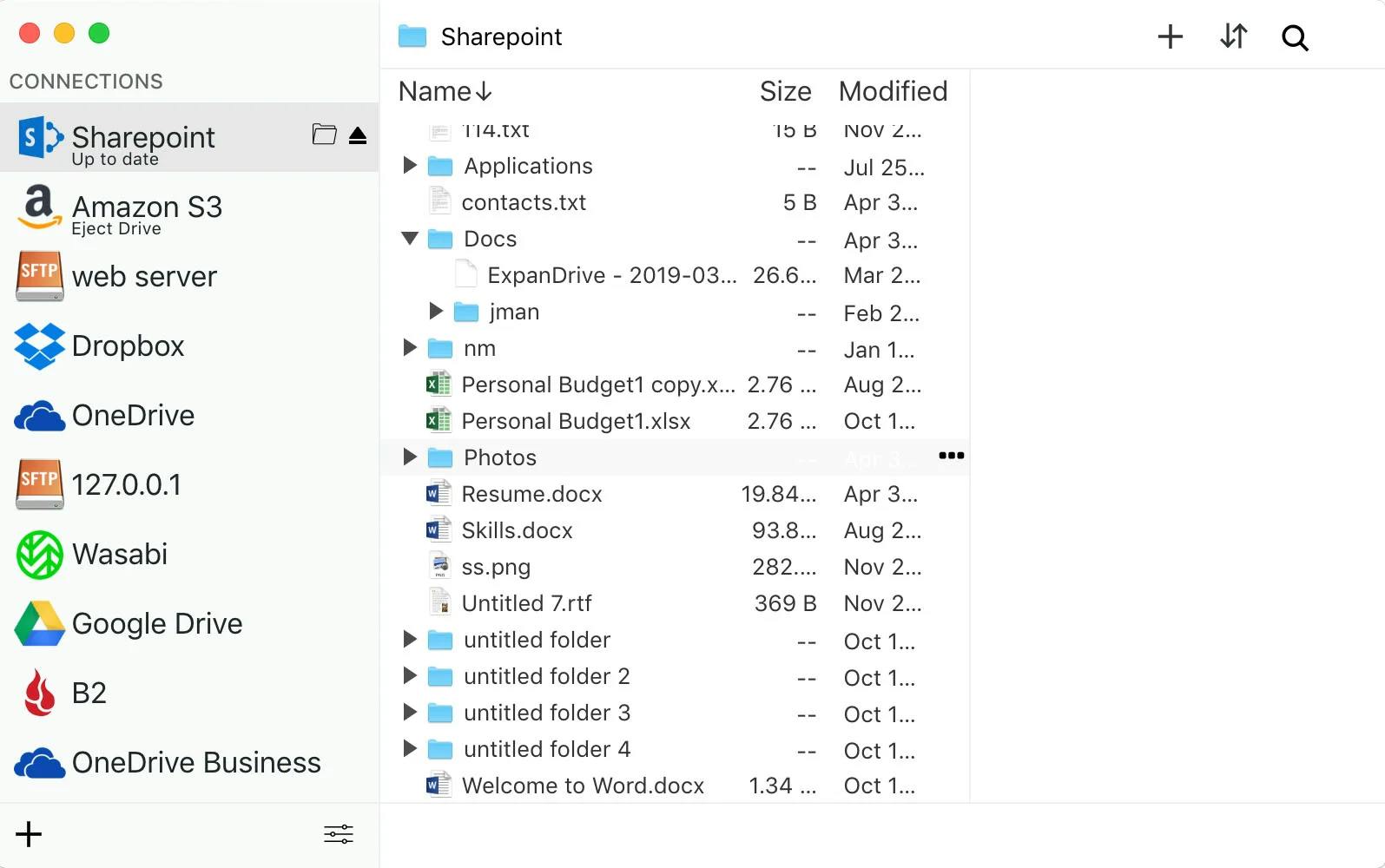Add a new connection with bottom plus
Viewport: 1385px width, 868px height.
29,834
